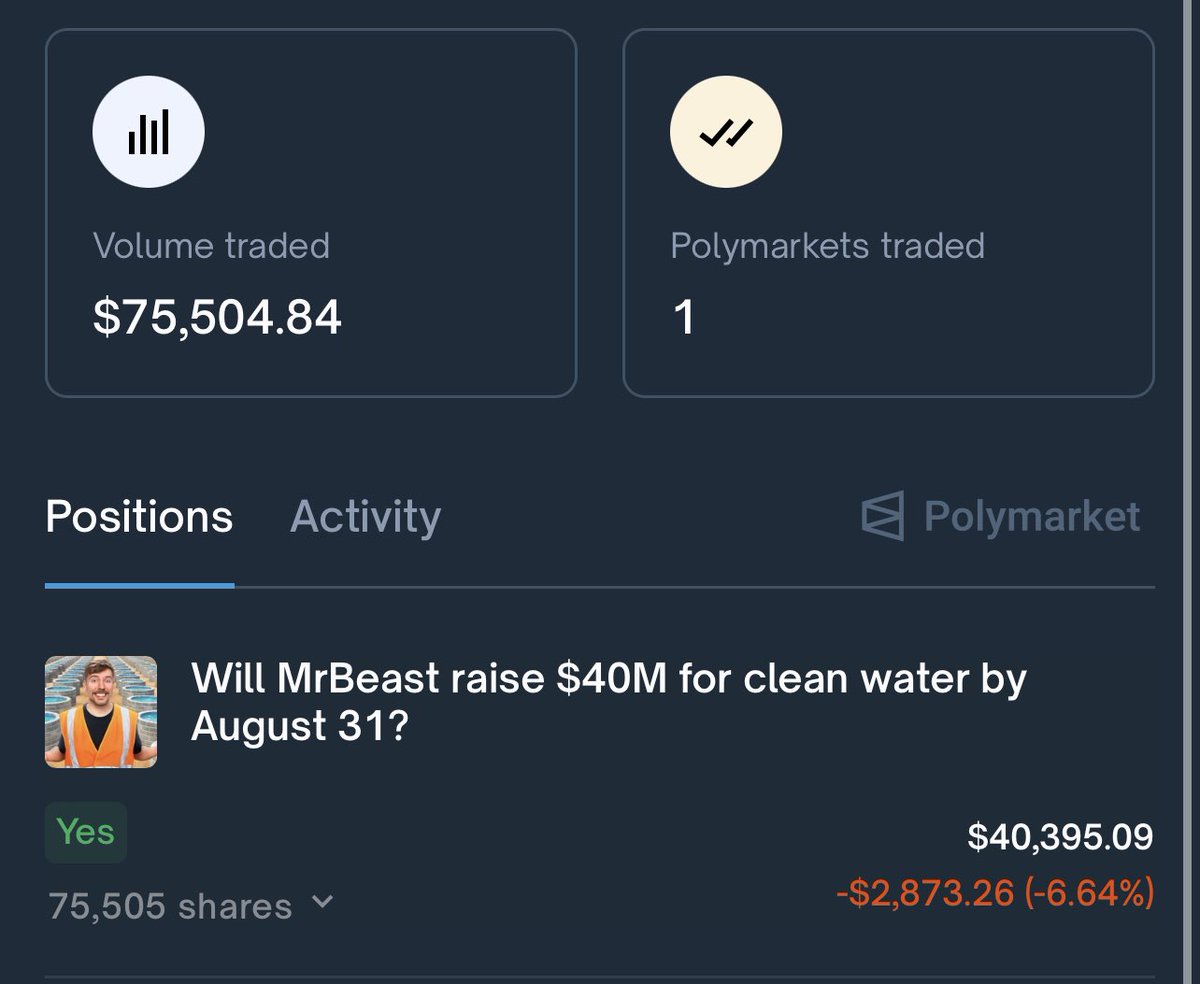Click the $40,395.09 position value
Viewport: 1200px width, 984px height.
[x=1060, y=837]
